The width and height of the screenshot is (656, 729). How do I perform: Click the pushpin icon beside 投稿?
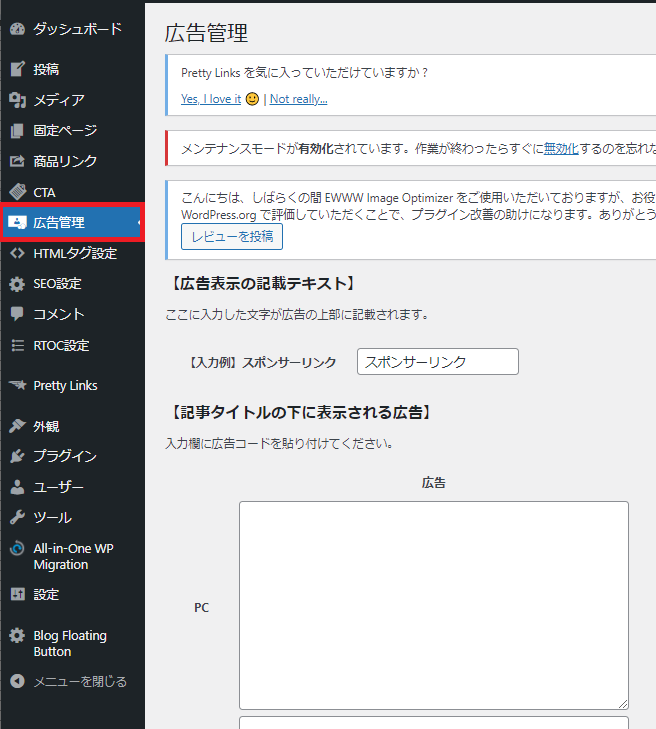[17, 69]
